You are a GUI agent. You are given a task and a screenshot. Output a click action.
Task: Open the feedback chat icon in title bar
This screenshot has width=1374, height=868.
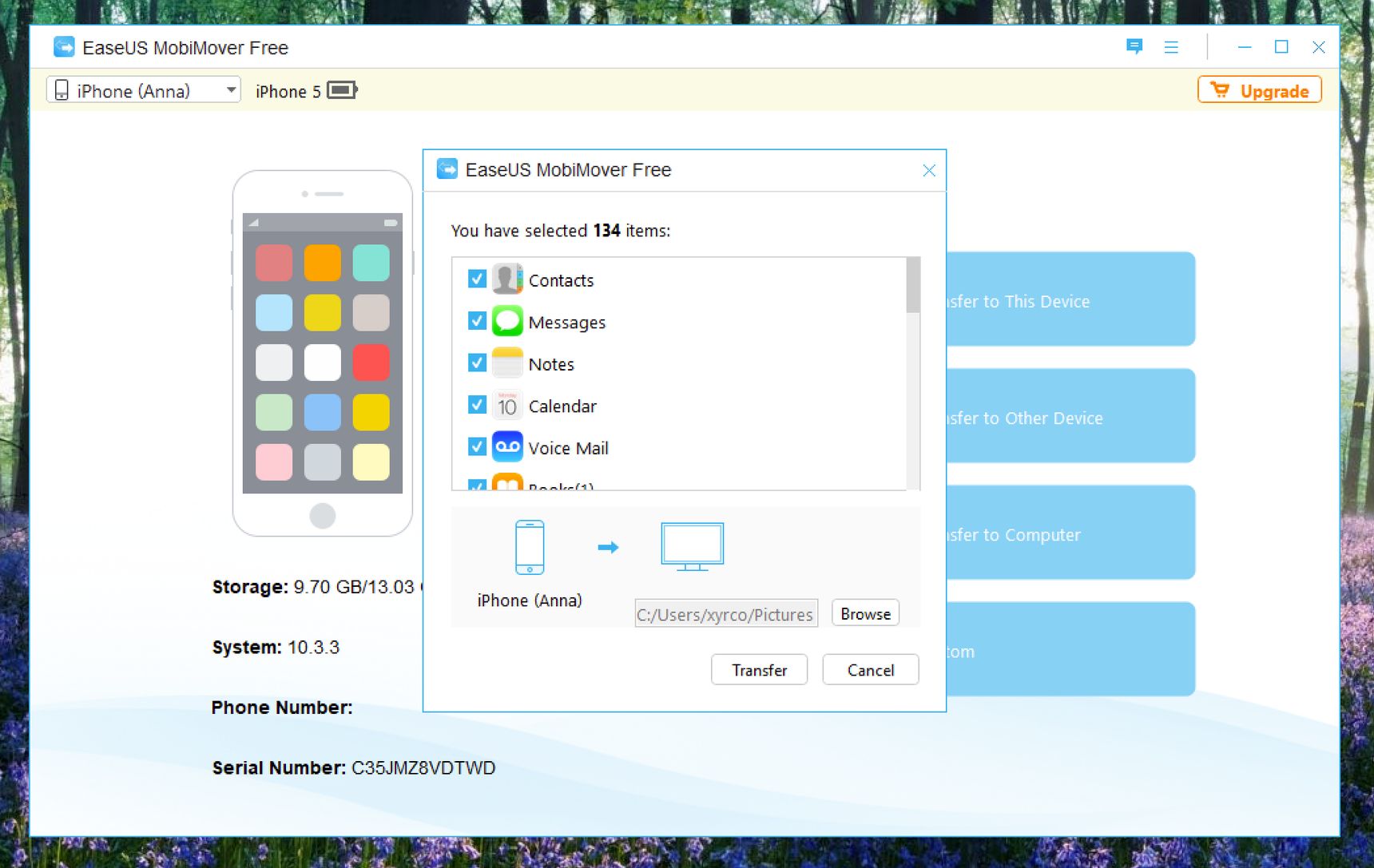[1134, 46]
